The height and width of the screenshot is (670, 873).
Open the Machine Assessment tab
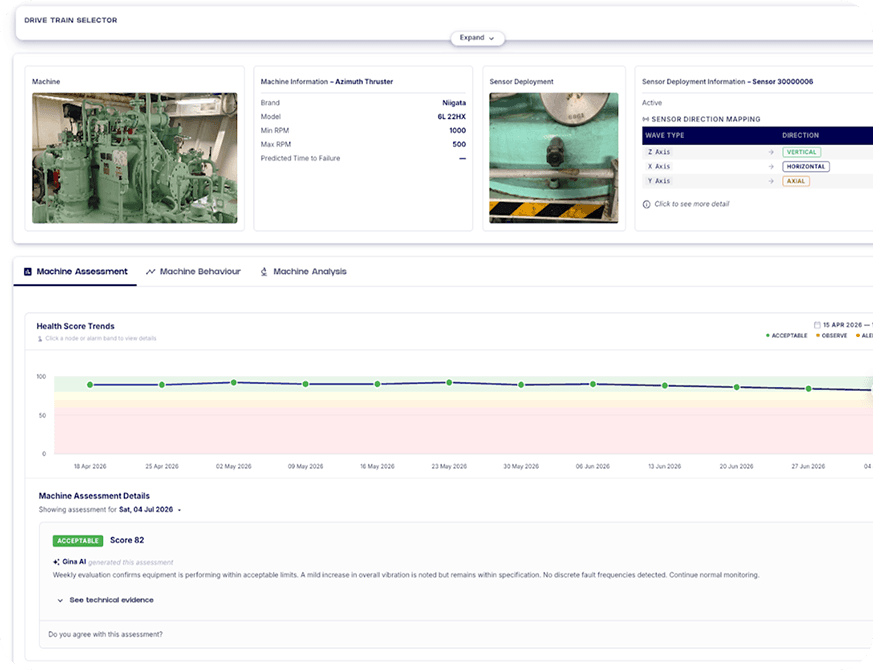(76, 272)
